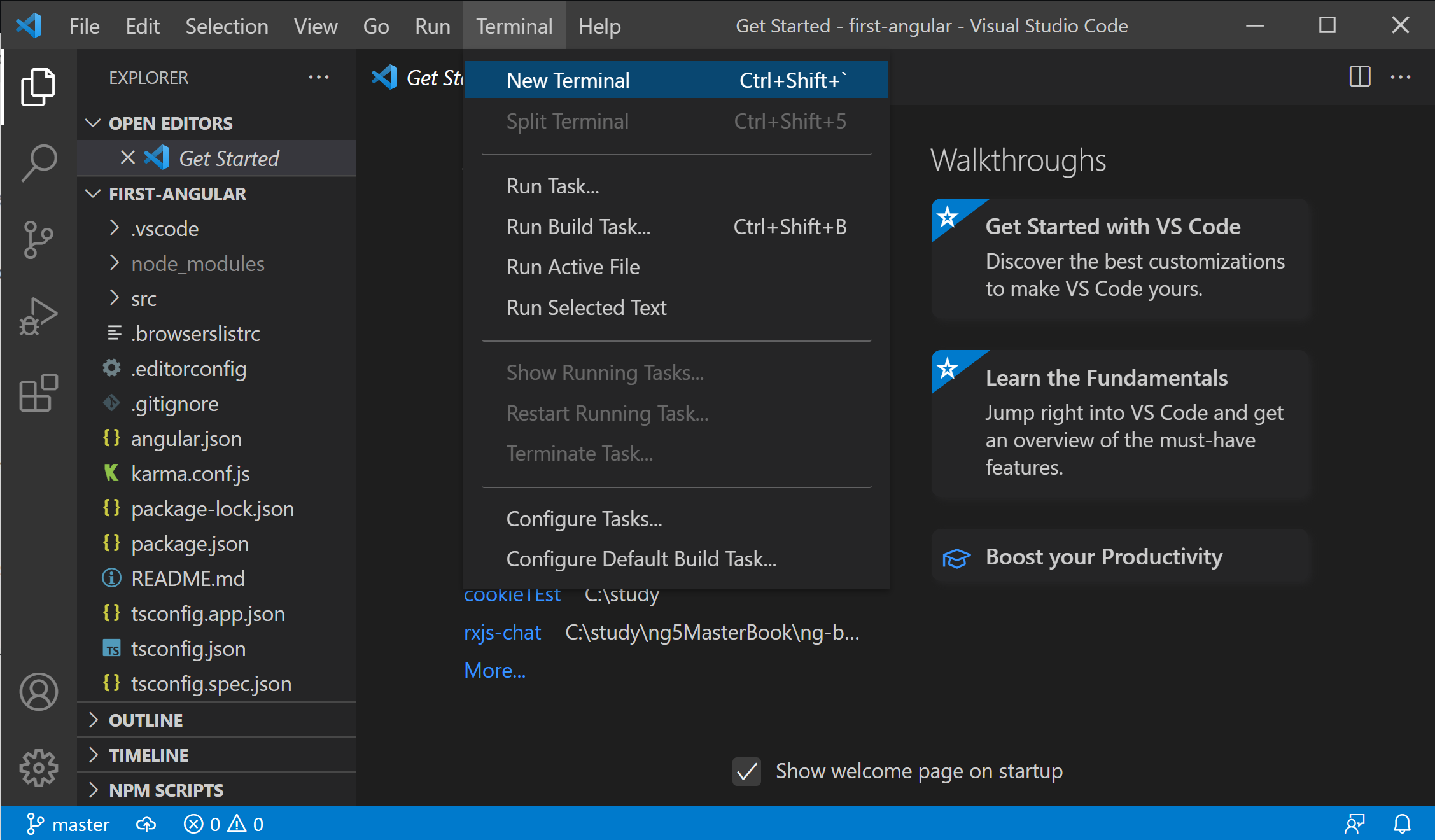The width and height of the screenshot is (1435, 840).
Task: Choose Configure Tasks... from Terminal menu
Action: coord(584,519)
